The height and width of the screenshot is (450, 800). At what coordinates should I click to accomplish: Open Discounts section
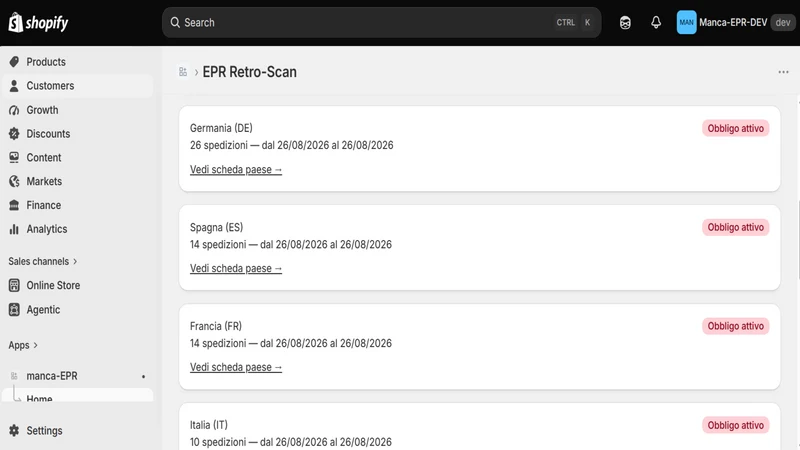tap(48, 134)
